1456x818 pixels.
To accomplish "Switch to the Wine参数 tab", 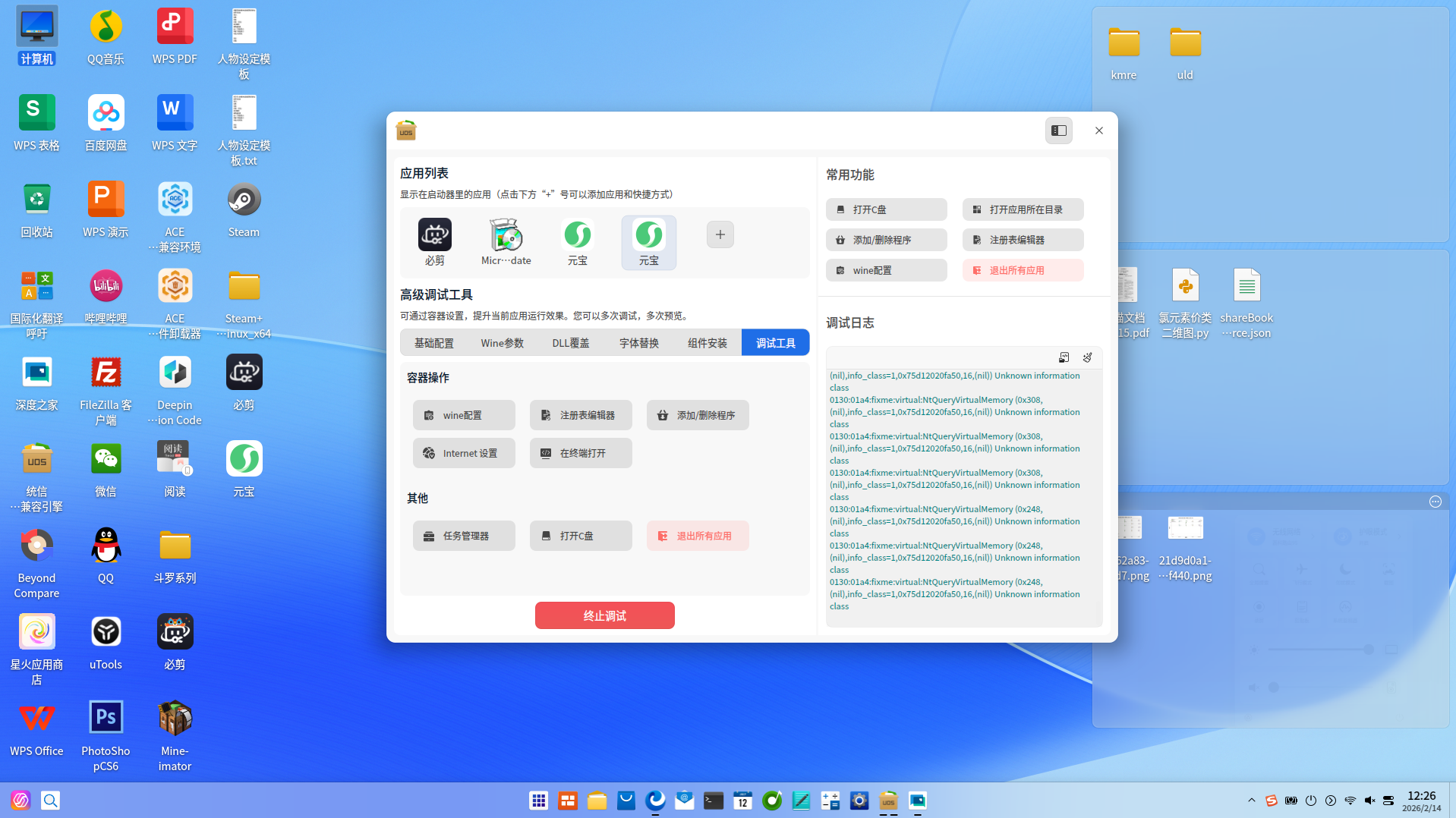I will [503, 343].
